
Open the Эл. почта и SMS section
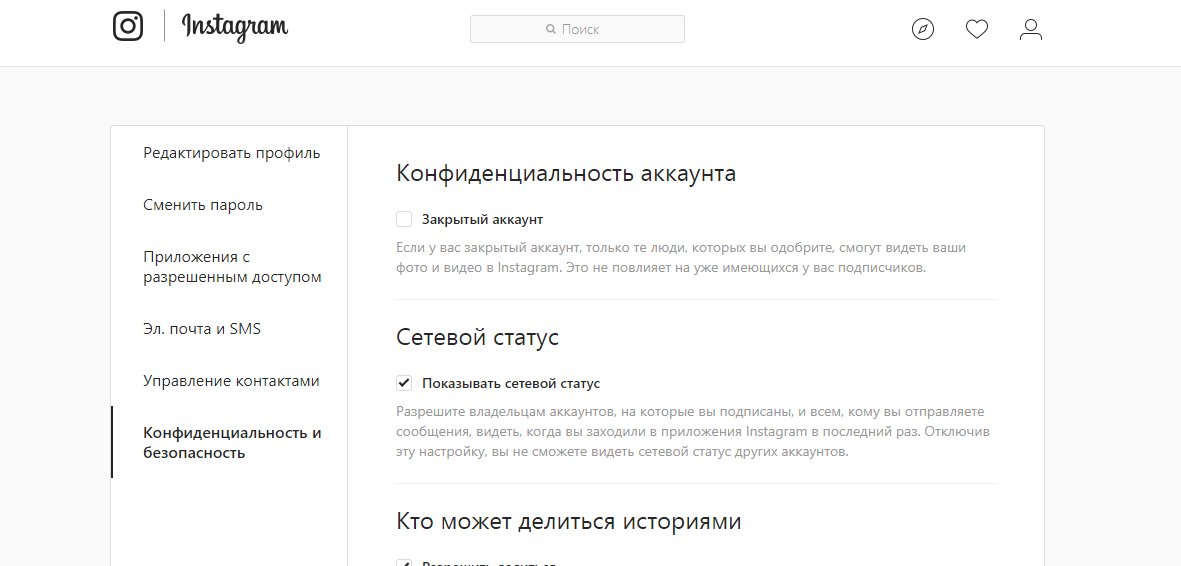click(202, 329)
